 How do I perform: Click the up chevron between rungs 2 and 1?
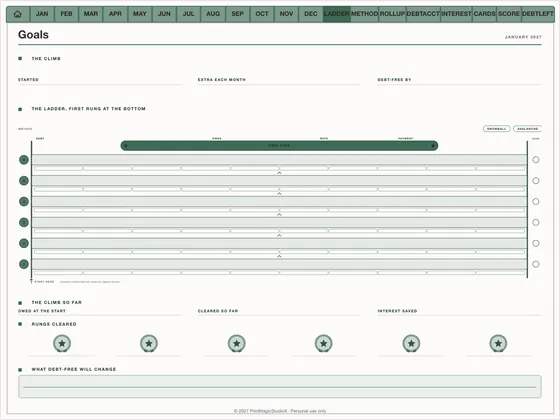pos(279,256)
